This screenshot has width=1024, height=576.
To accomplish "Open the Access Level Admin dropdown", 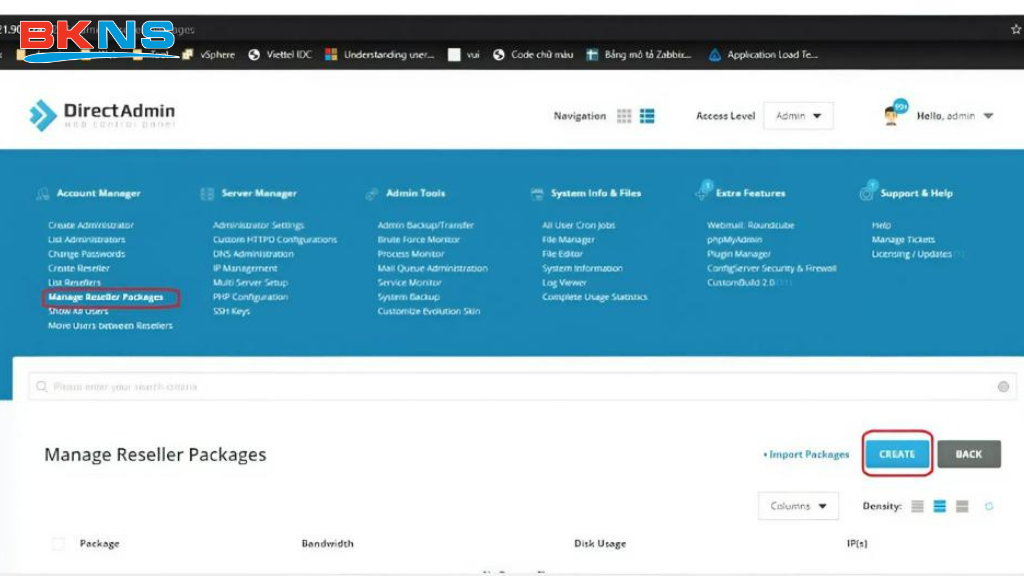I will (797, 115).
